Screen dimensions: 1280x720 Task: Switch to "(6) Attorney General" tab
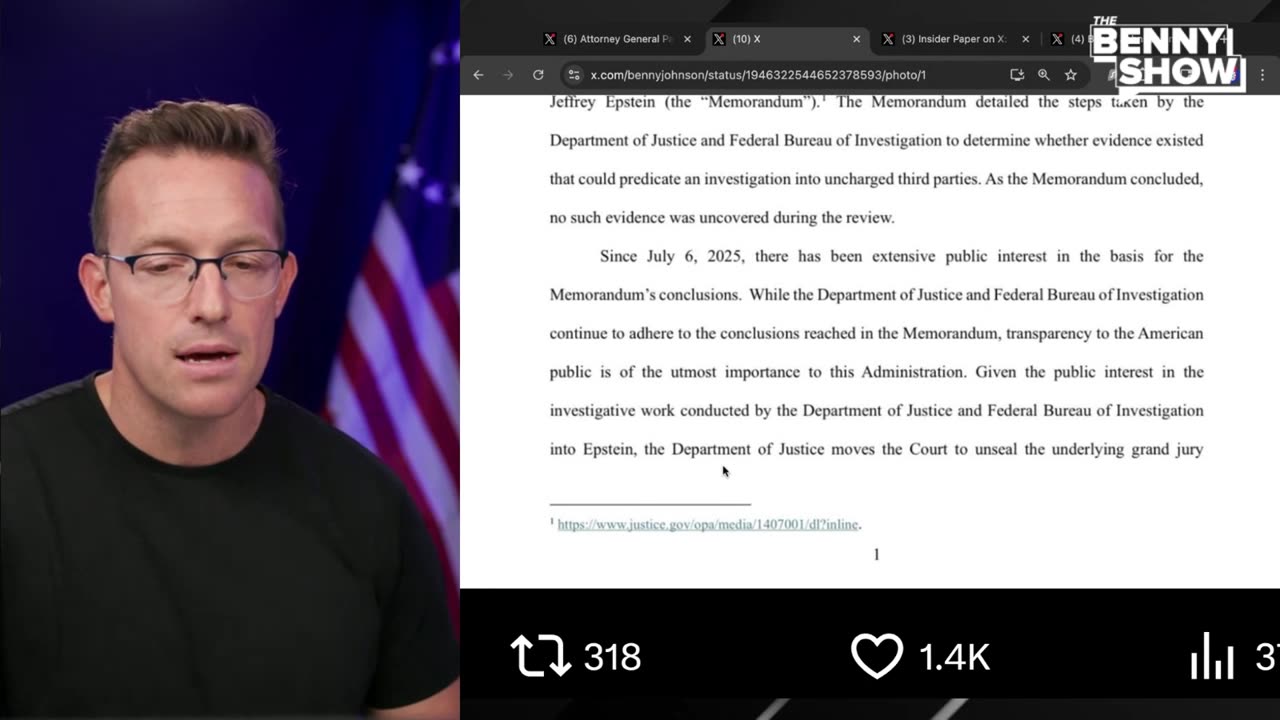point(618,39)
